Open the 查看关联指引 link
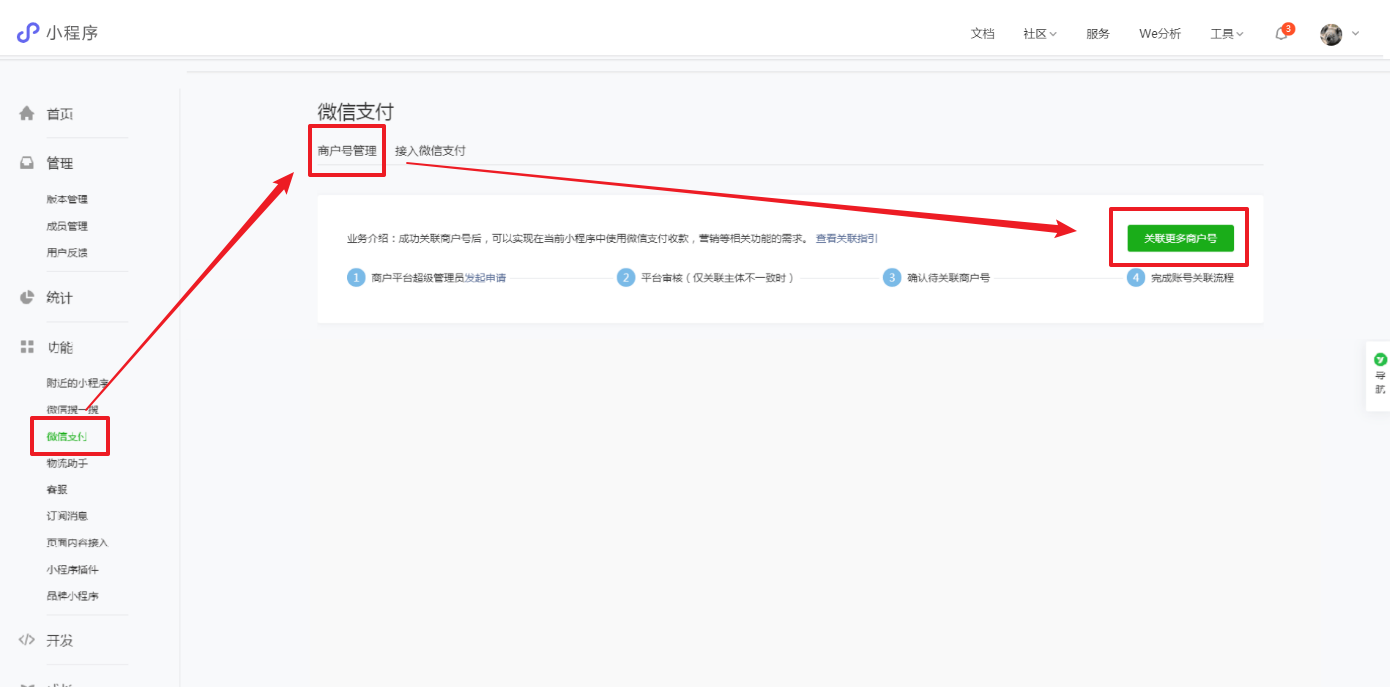Viewport: 1390px width, 687px height. 847,239
